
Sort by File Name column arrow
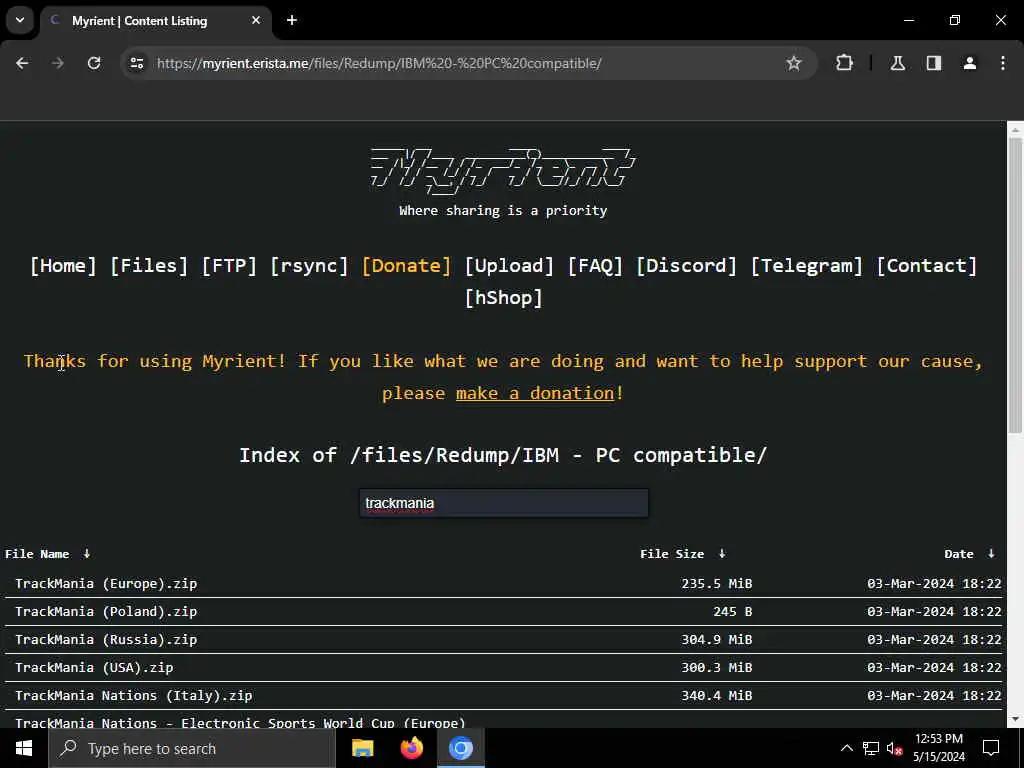click(87, 554)
